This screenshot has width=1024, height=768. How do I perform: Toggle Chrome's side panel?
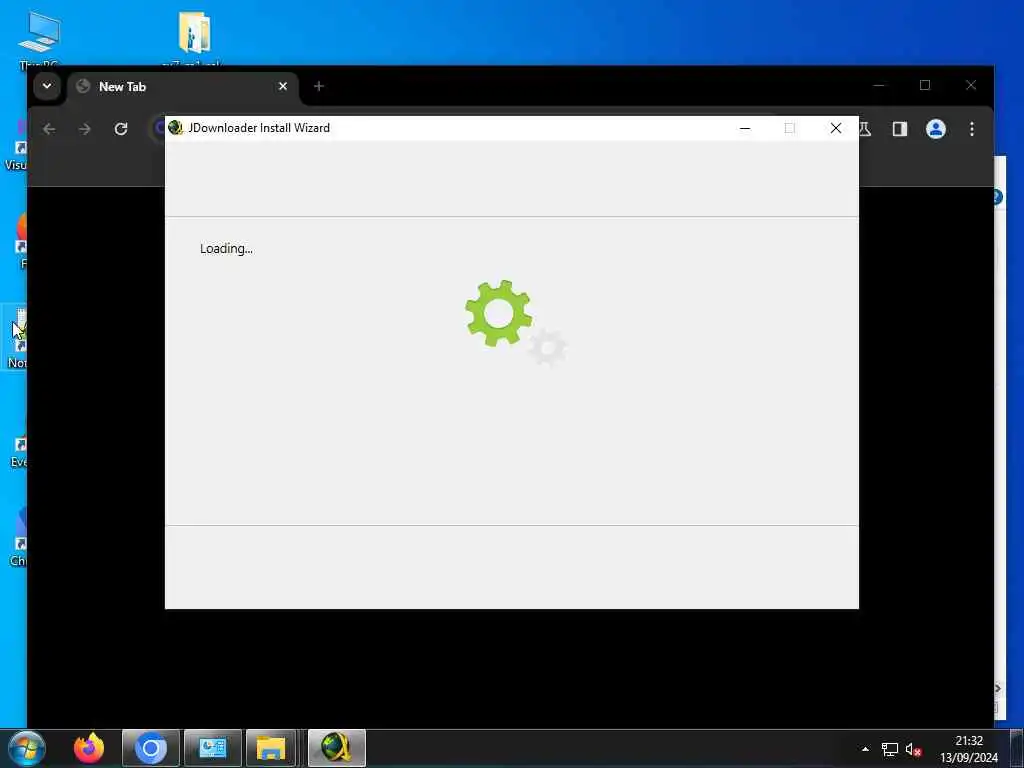point(900,129)
